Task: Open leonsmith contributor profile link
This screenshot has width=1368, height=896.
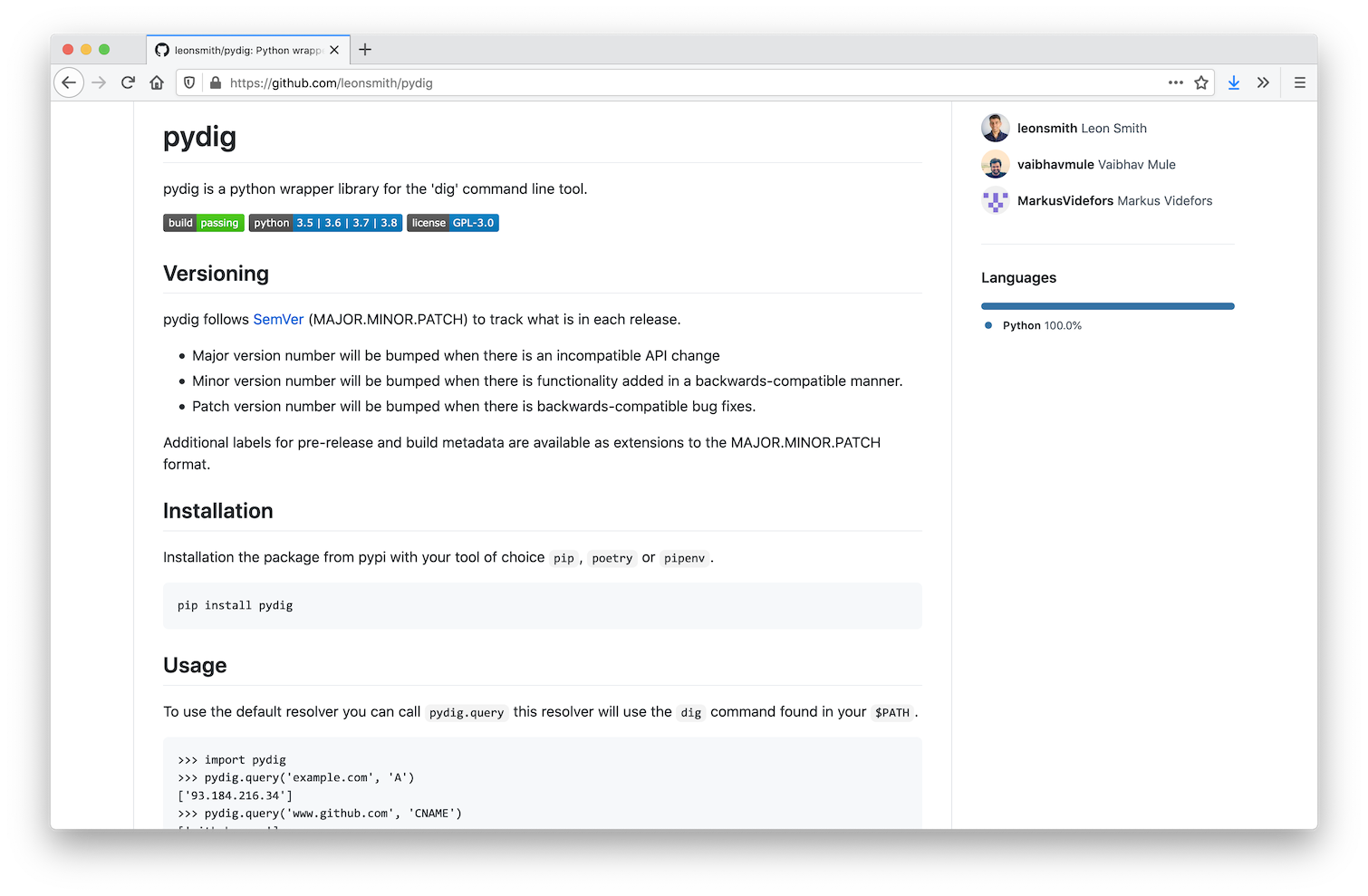Action: click(x=1082, y=128)
